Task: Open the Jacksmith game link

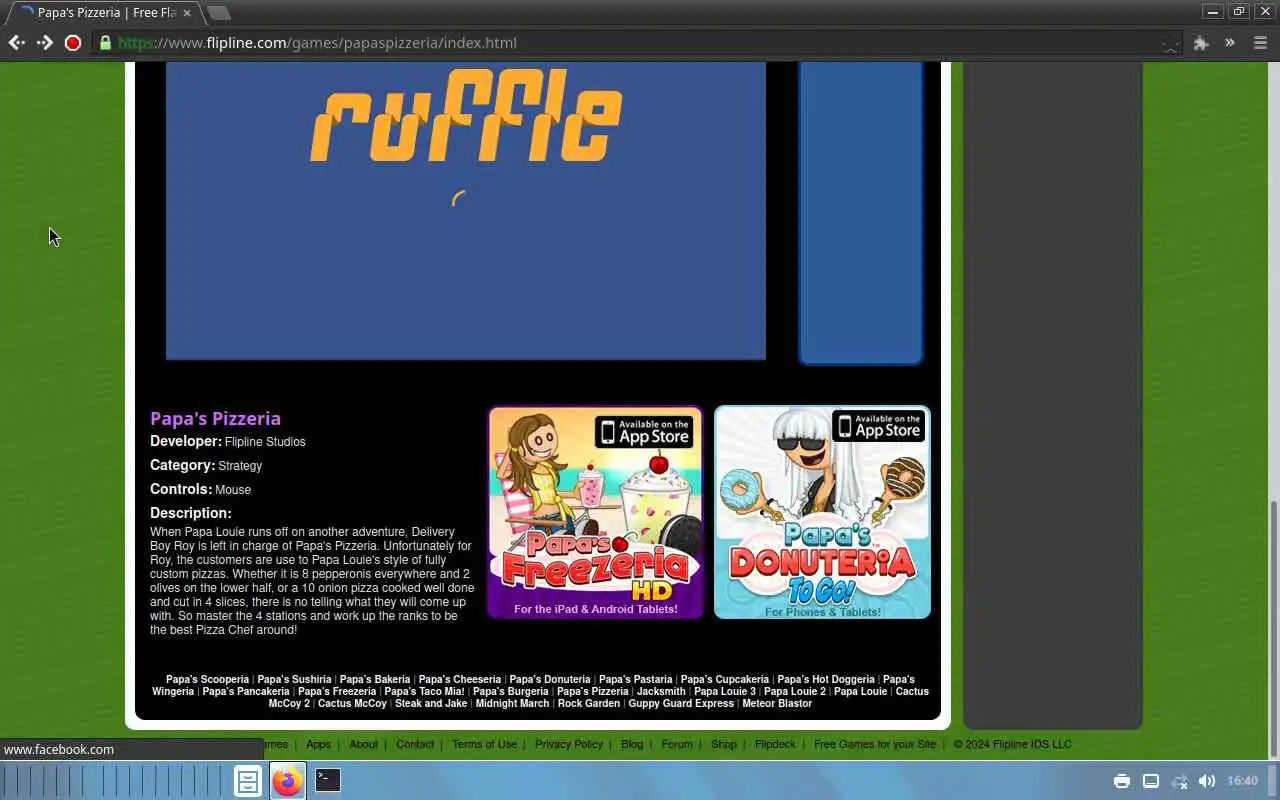Action: click(x=661, y=692)
